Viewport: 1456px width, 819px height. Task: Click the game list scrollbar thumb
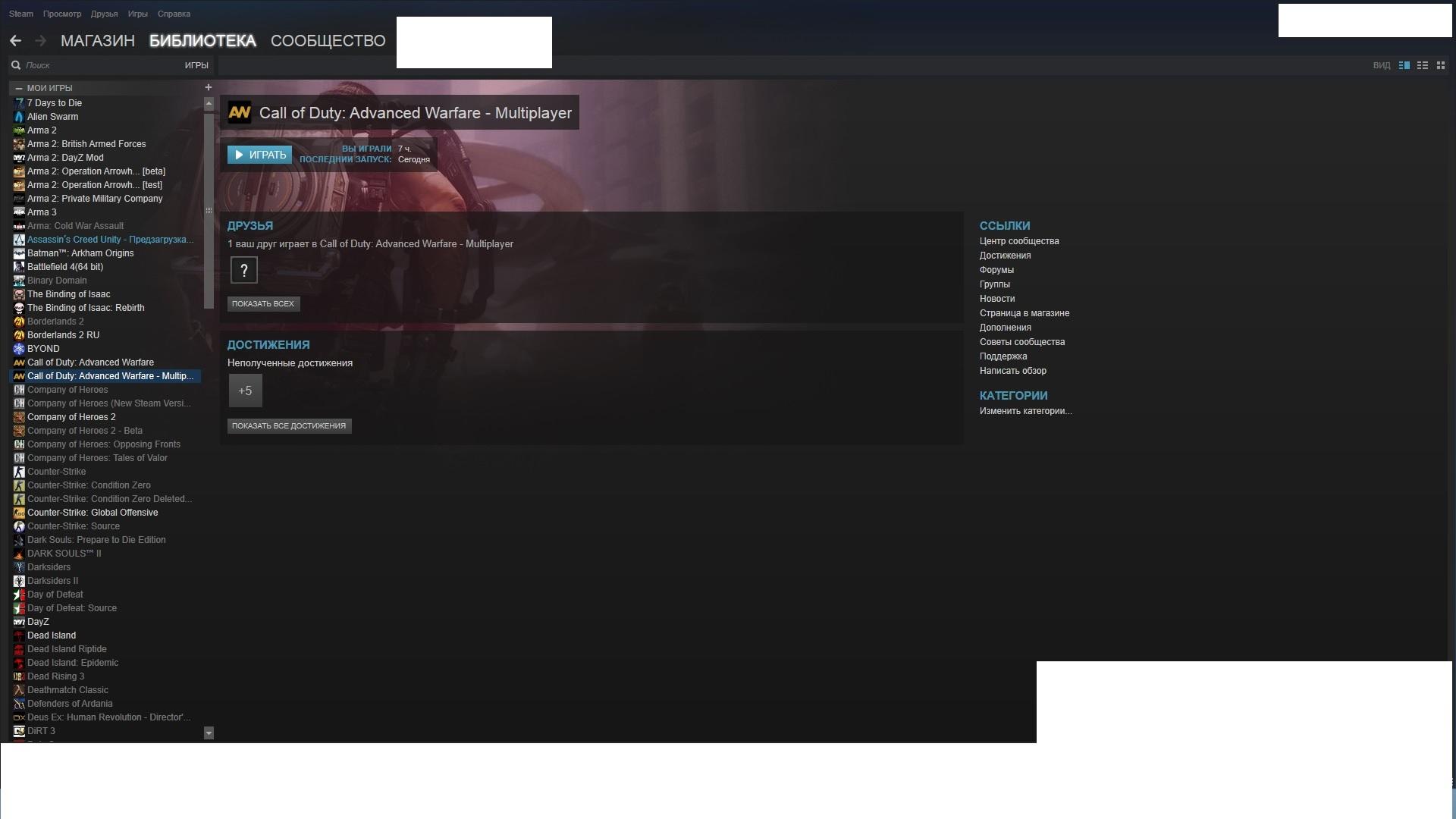pos(209,210)
